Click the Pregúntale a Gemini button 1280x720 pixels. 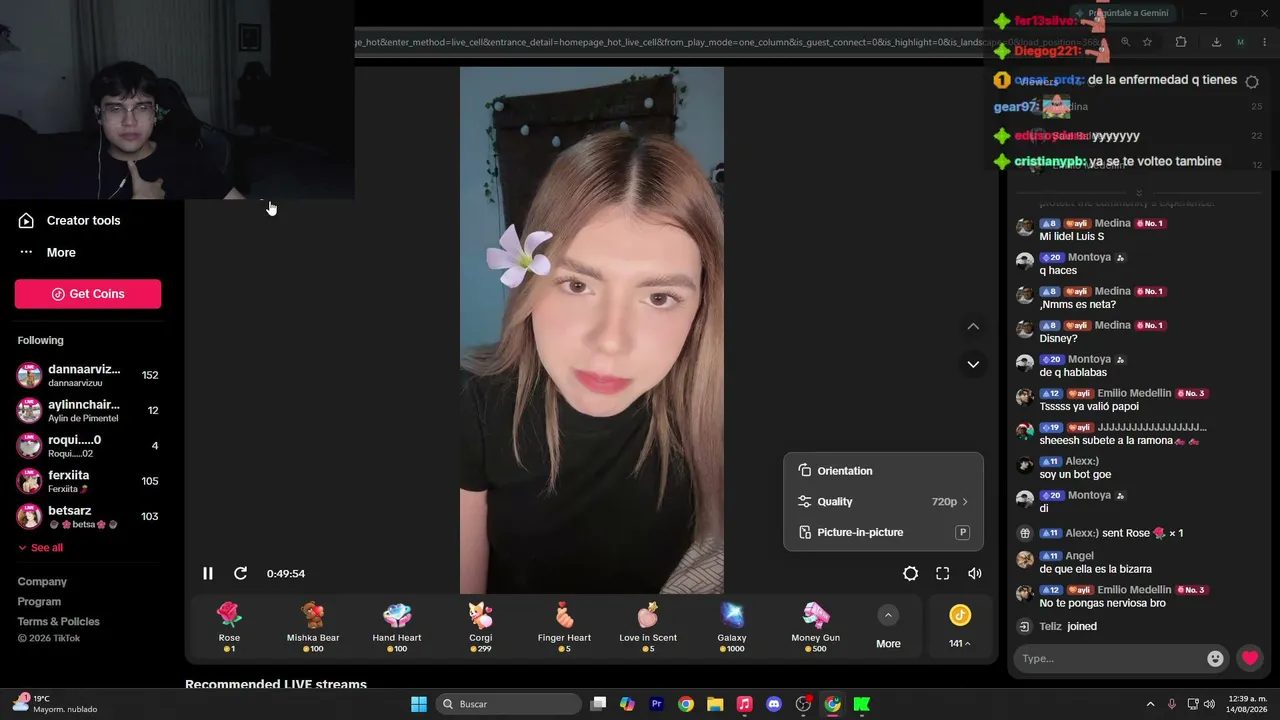1120,13
